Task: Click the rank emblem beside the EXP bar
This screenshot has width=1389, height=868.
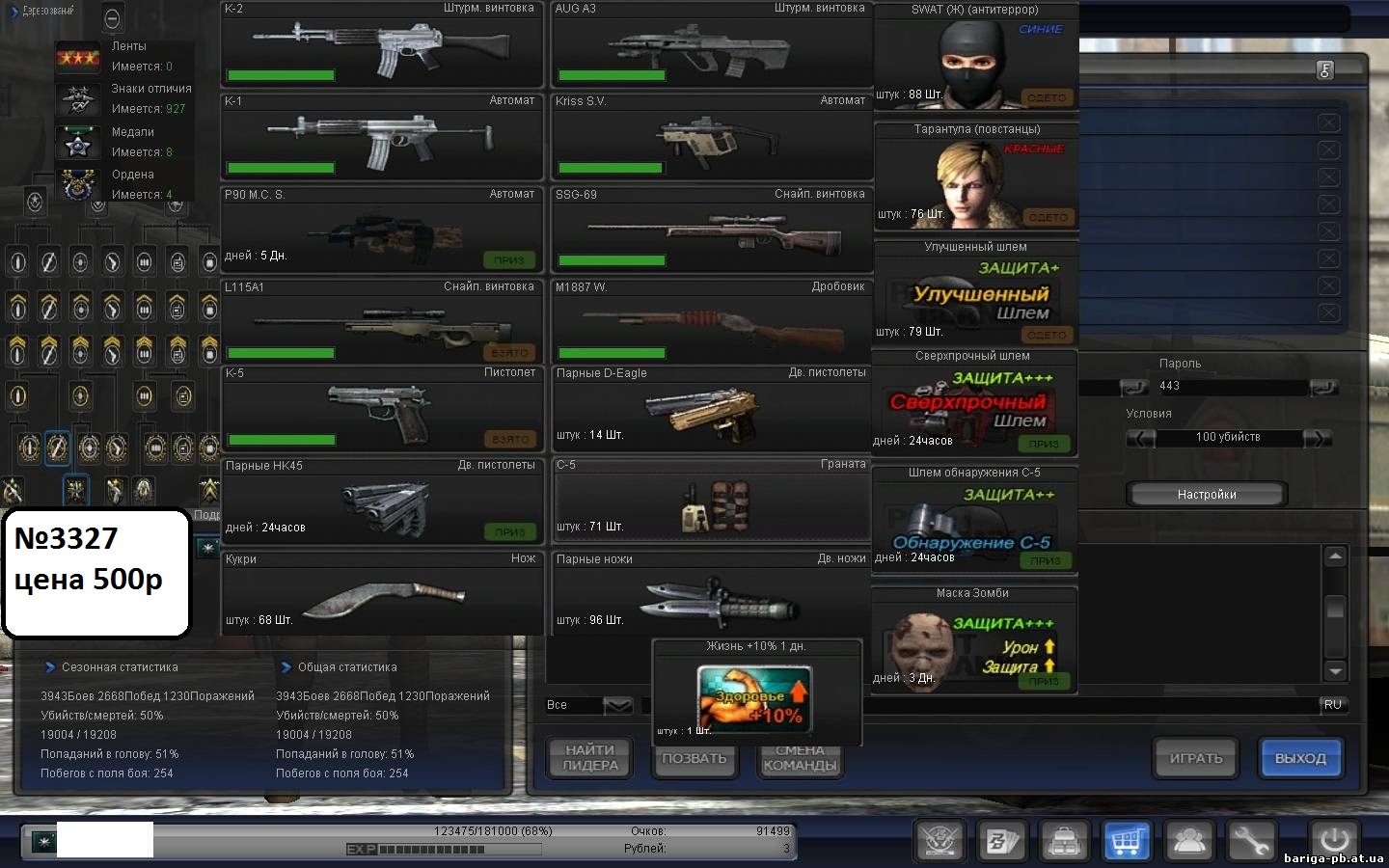Action: click(43, 842)
